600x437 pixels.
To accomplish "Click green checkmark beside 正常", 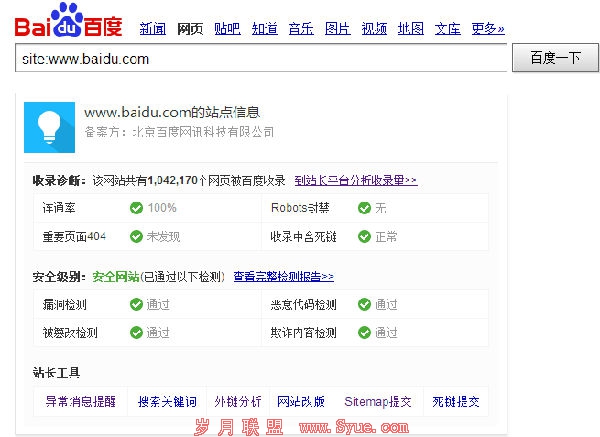I will pos(364,236).
